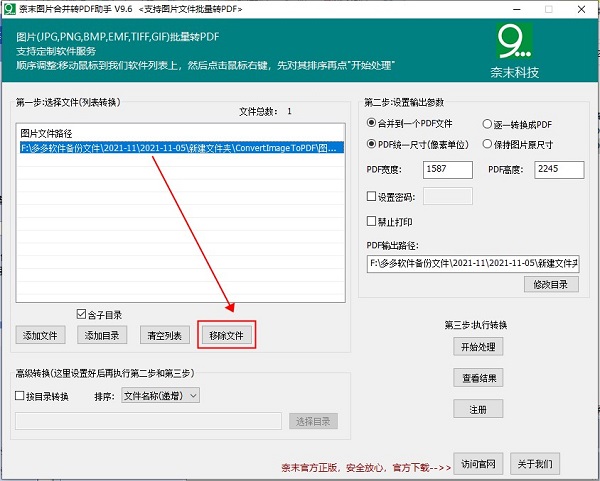The width and height of the screenshot is (600, 481).
Task: Uncheck the 含子目录 checkbox
Action: point(81,315)
